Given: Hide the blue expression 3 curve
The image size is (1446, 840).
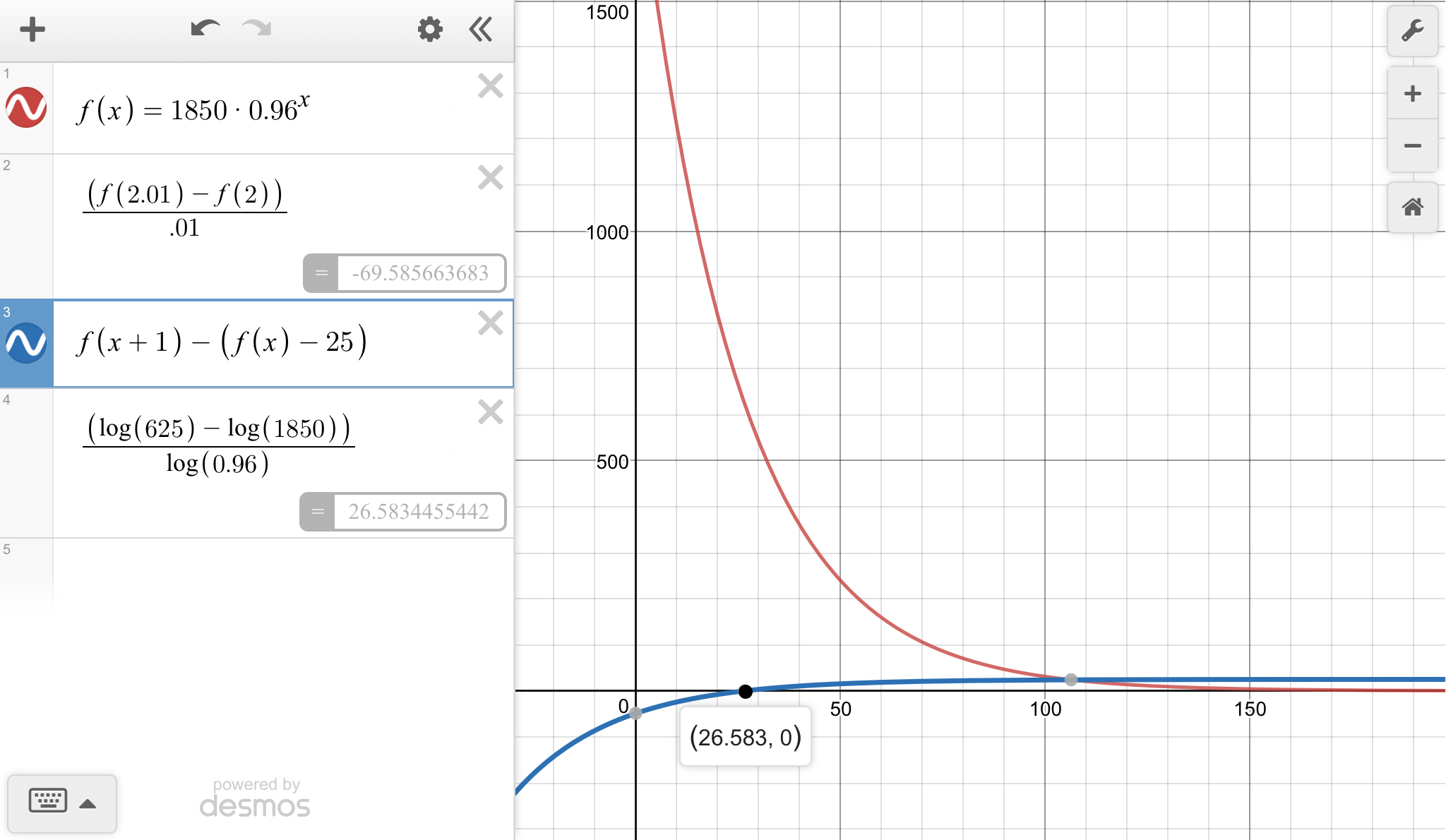Looking at the screenshot, I should [26, 343].
